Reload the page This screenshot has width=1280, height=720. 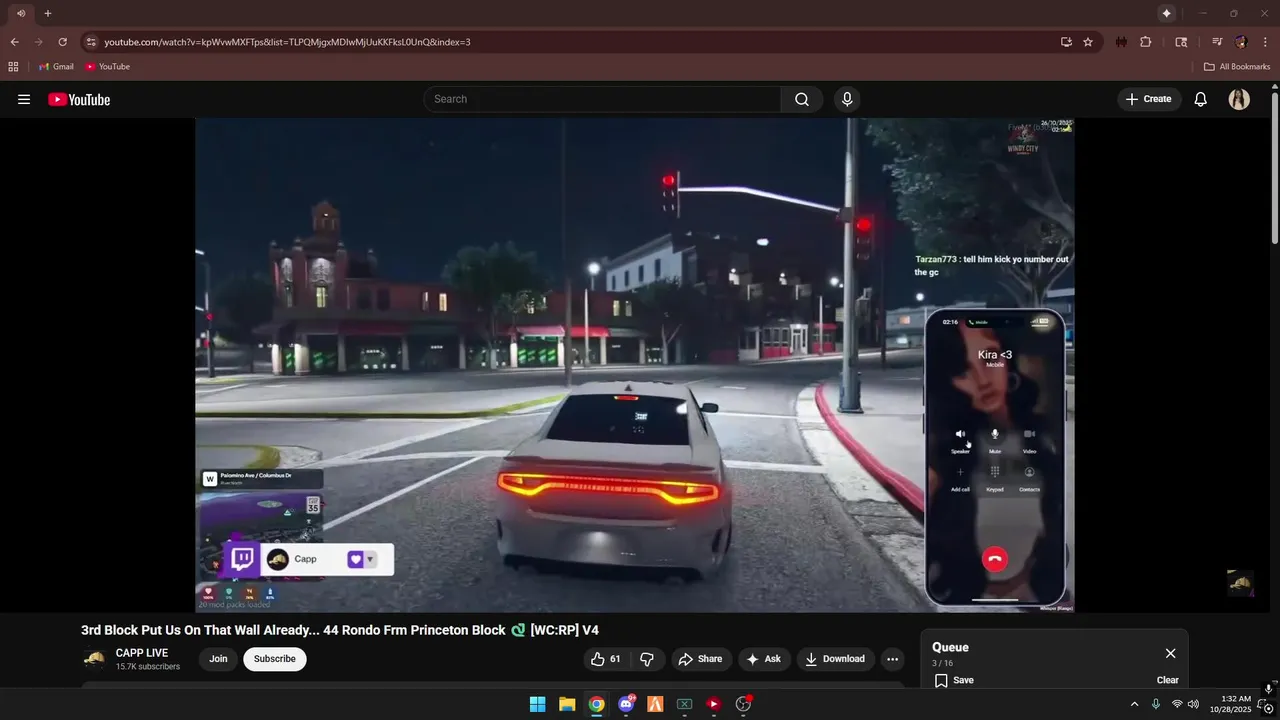point(62,42)
